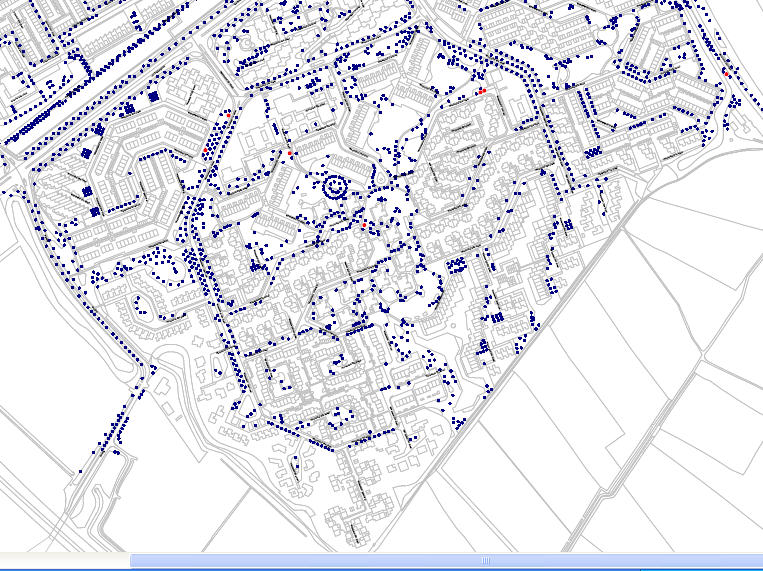Click the smiley face made of blue dots
The height and width of the screenshot is (571, 763).
[335, 186]
